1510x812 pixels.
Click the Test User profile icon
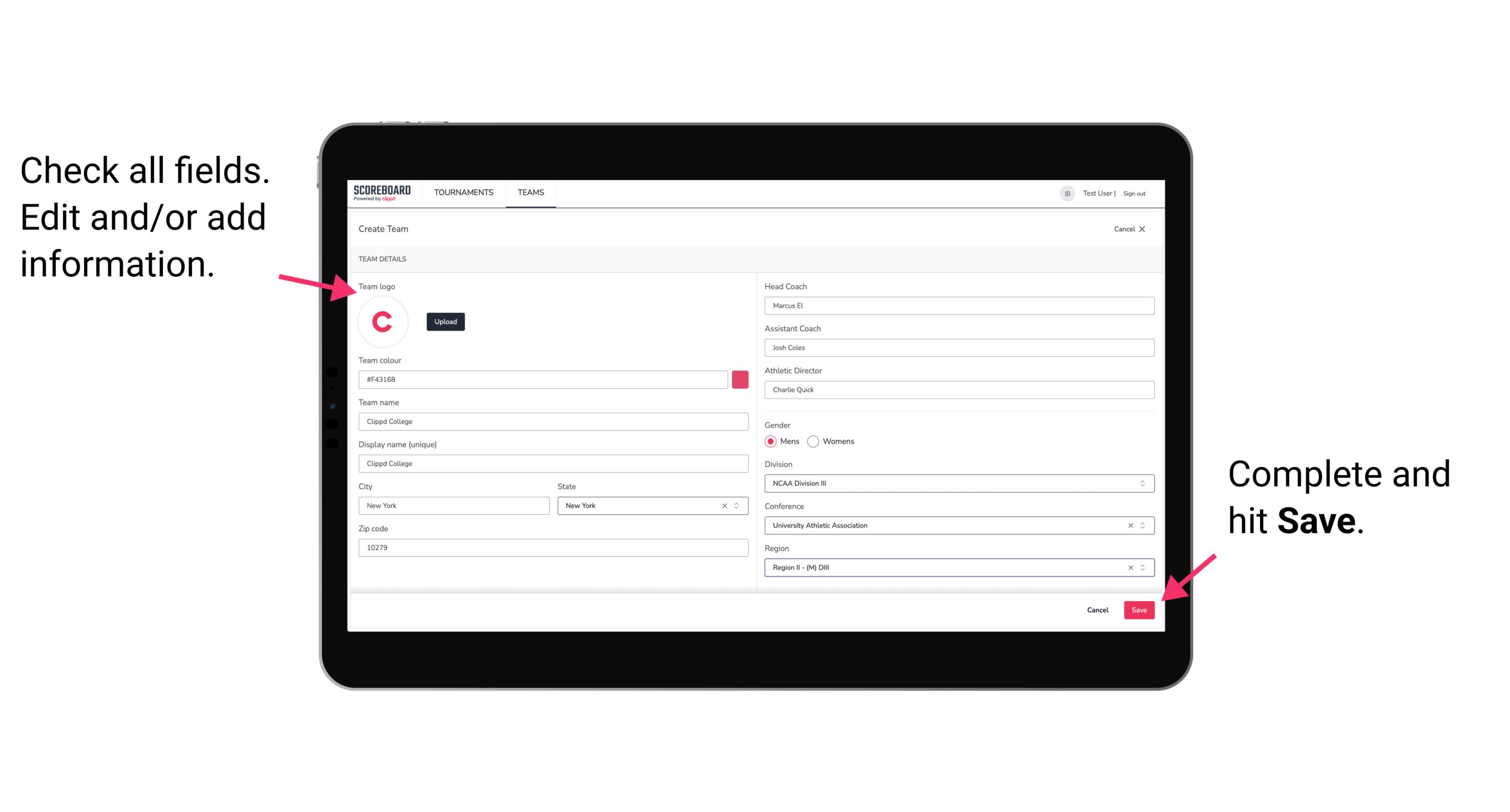coord(1064,193)
